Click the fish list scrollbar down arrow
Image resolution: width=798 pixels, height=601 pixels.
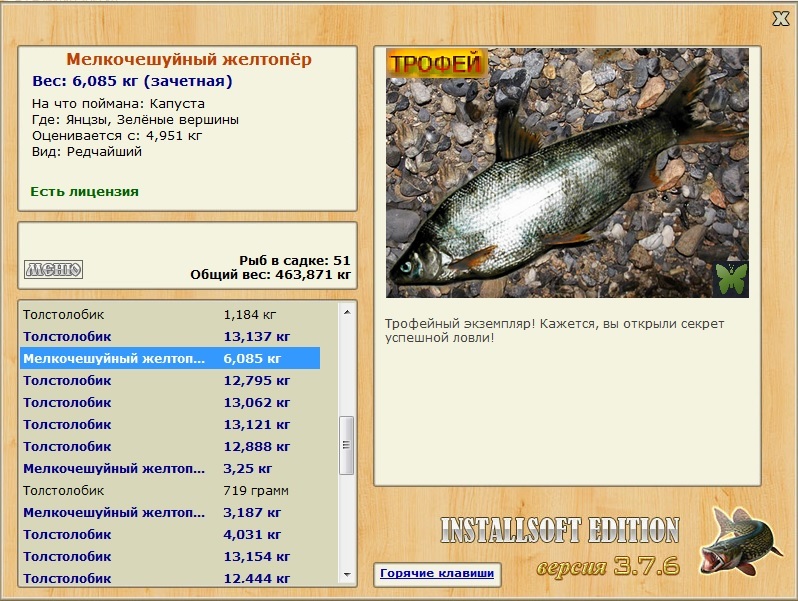point(347,575)
